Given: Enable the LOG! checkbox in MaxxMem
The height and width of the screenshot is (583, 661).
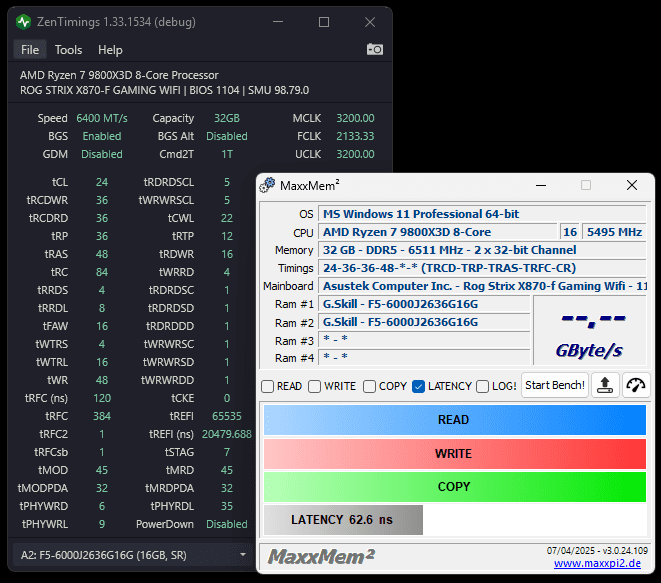Looking at the screenshot, I should point(482,386).
